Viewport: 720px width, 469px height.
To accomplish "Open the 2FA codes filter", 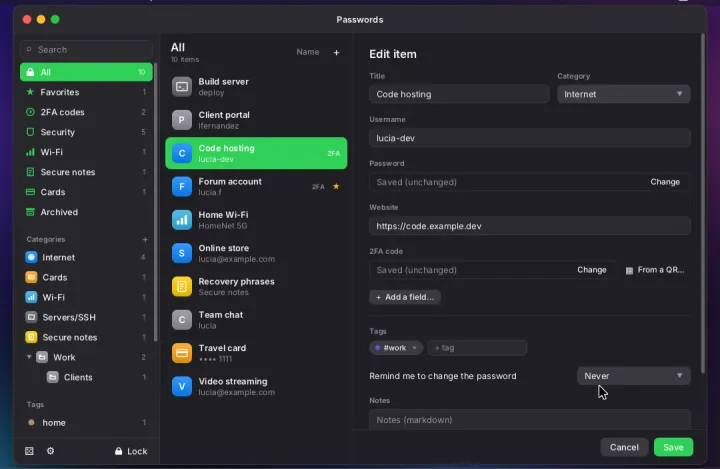I will [86, 112].
